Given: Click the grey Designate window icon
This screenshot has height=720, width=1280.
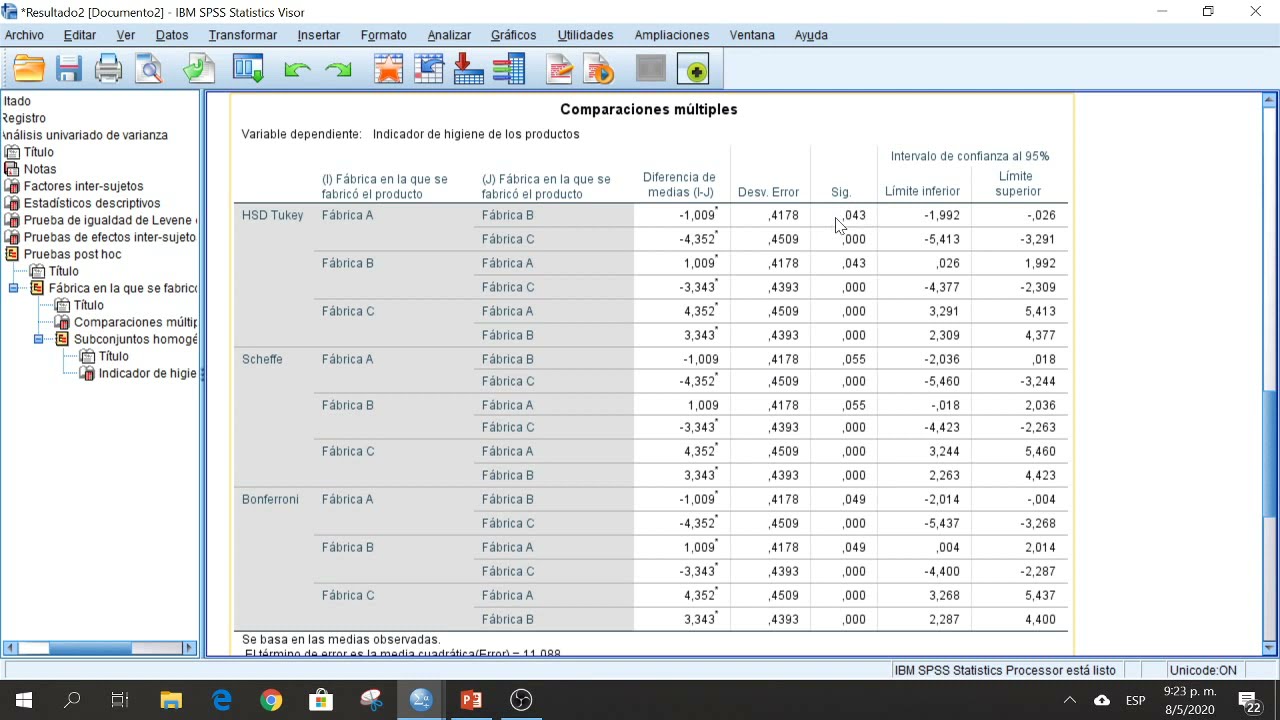Looking at the screenshot, I should tap(651, 69).
